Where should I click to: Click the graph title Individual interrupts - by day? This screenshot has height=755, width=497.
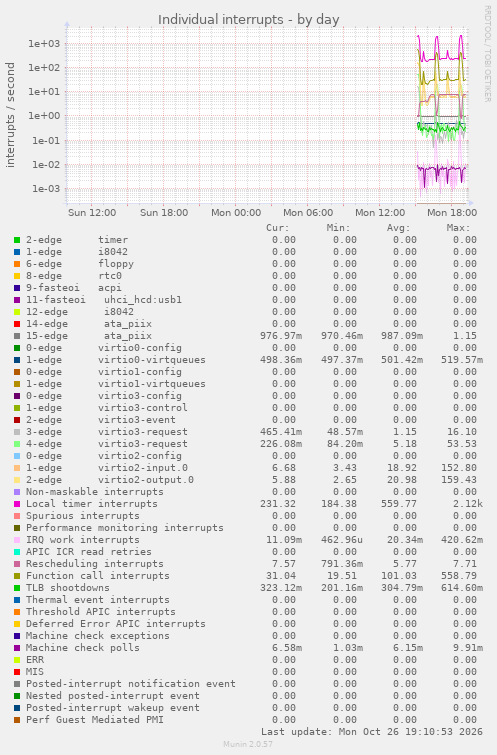coord(248,20)
